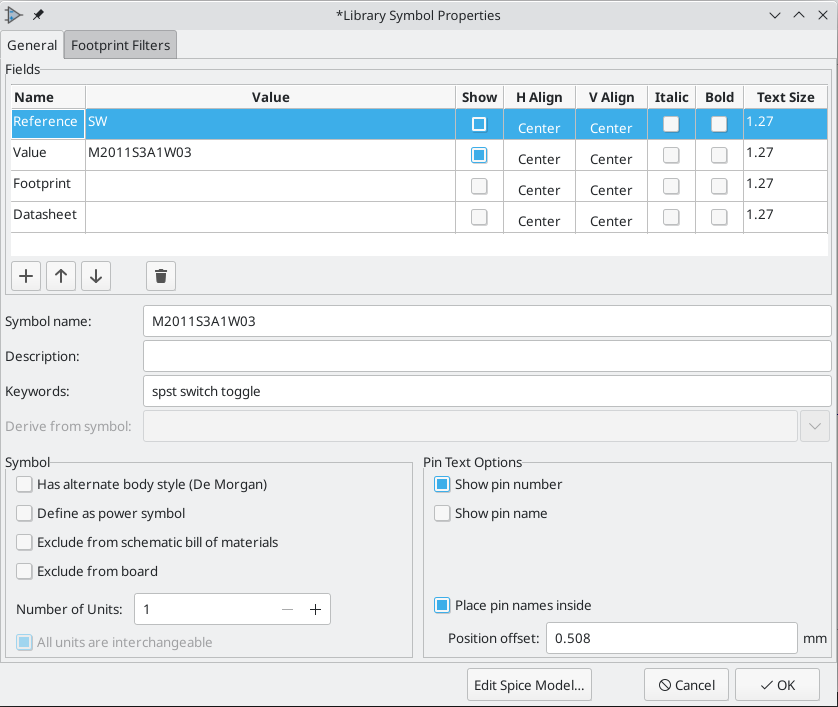838x707 pixels.
Task: Decrease Number of Units with minus
Action: [287, 610]
